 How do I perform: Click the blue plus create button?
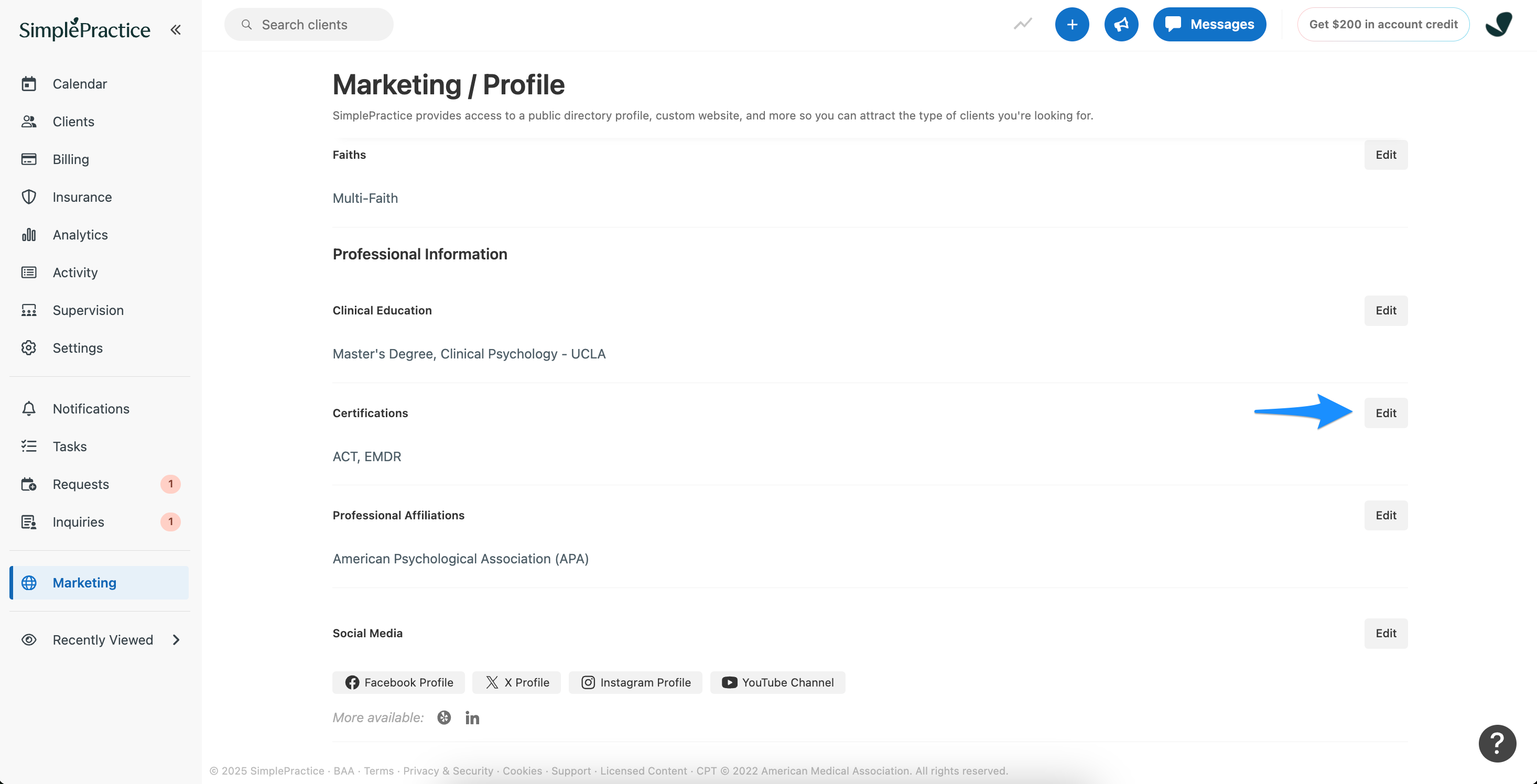pos(1071,25)
